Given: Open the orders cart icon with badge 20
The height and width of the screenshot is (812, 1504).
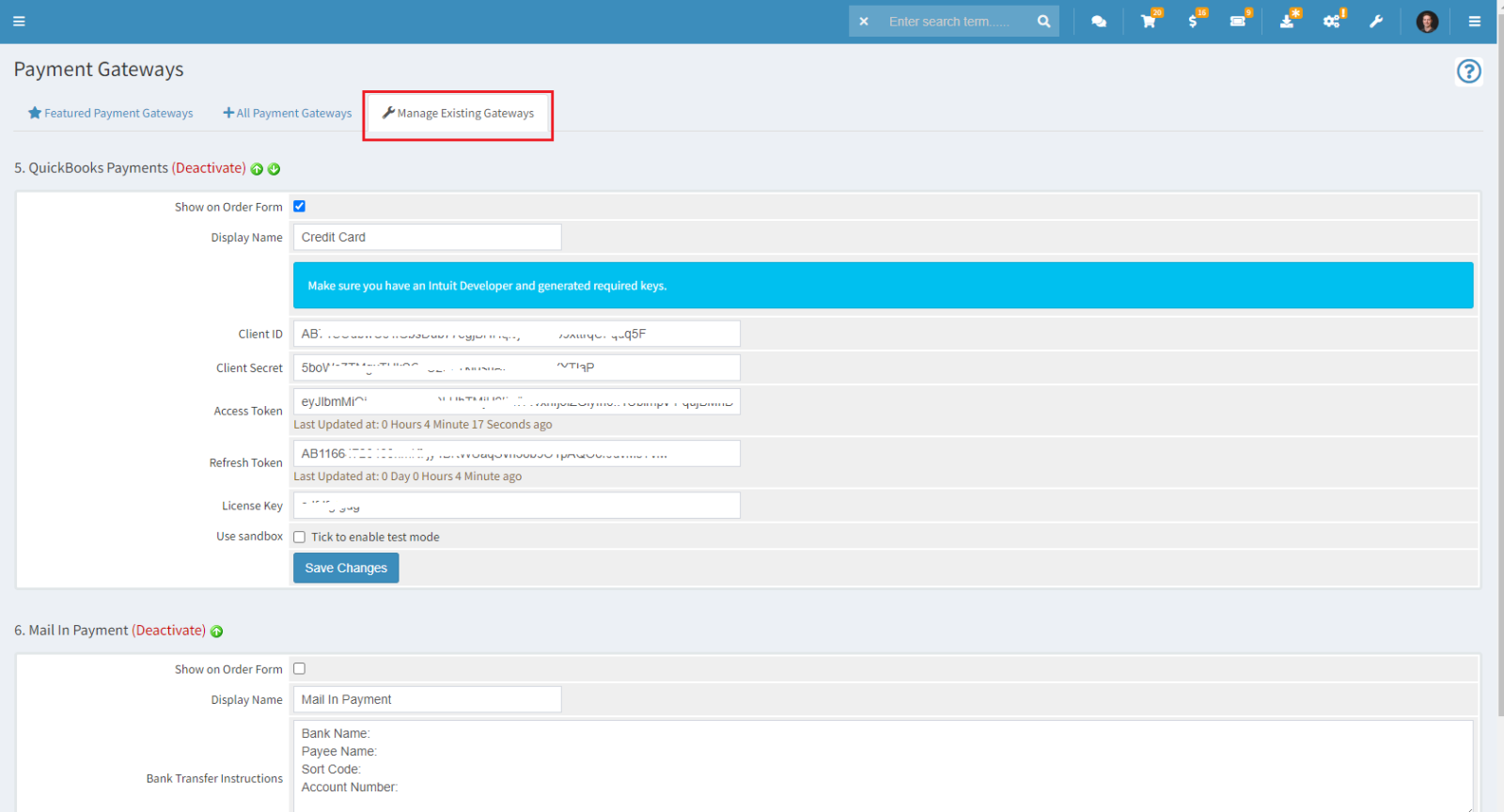Looking at the screenshot, I should [x=1150, y=21].
